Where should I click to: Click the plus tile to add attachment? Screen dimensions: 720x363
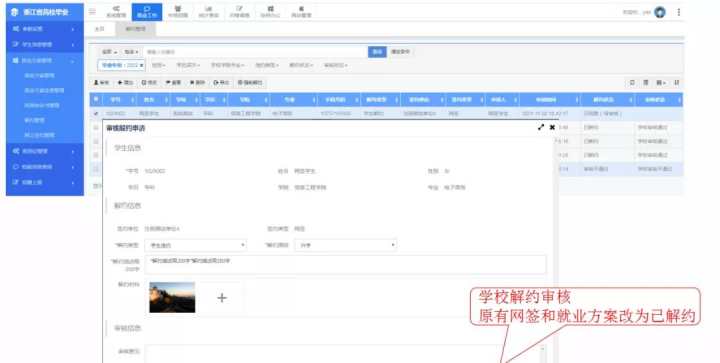point(222,298)
